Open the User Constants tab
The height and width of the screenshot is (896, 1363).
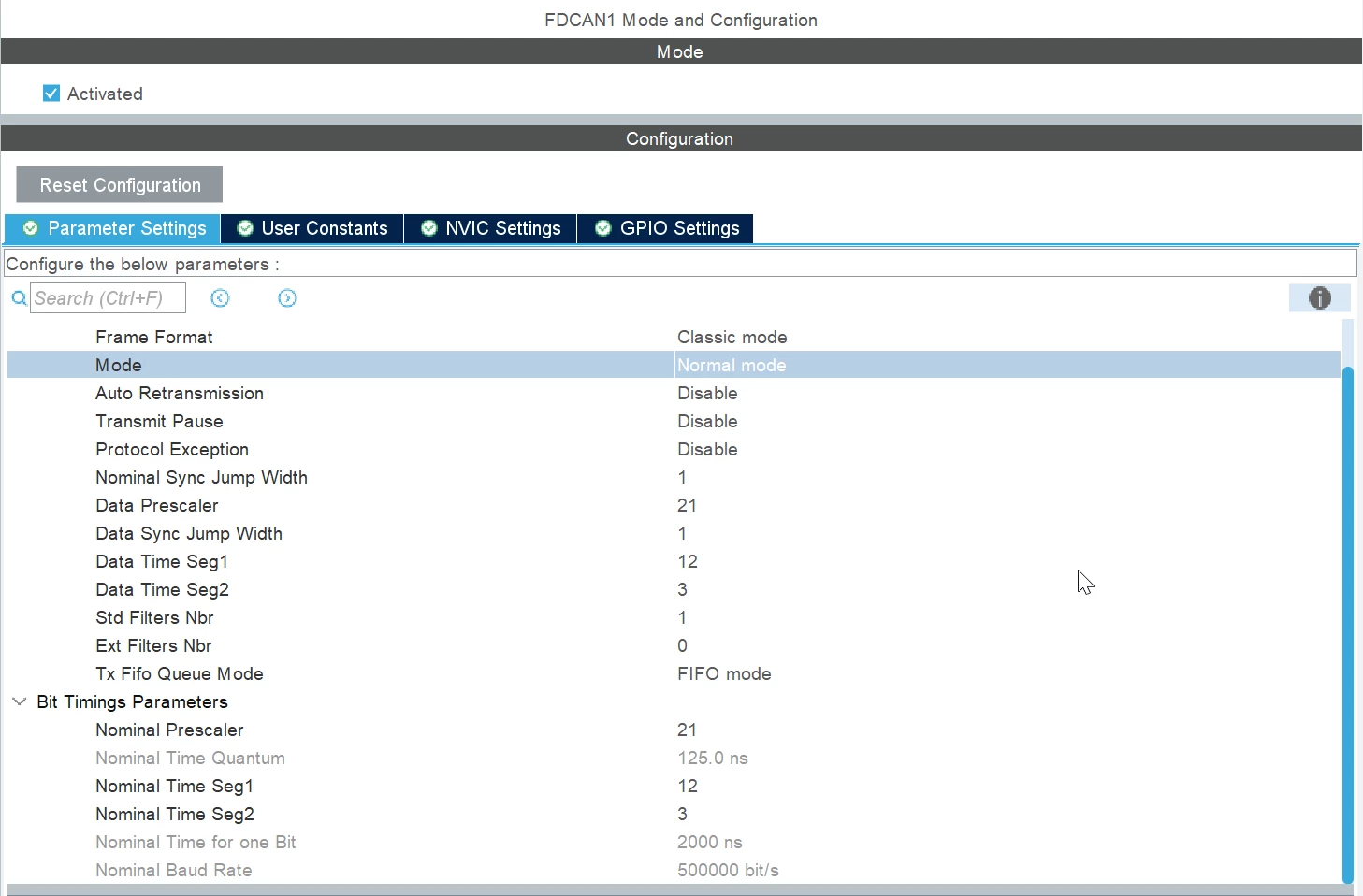312,228
